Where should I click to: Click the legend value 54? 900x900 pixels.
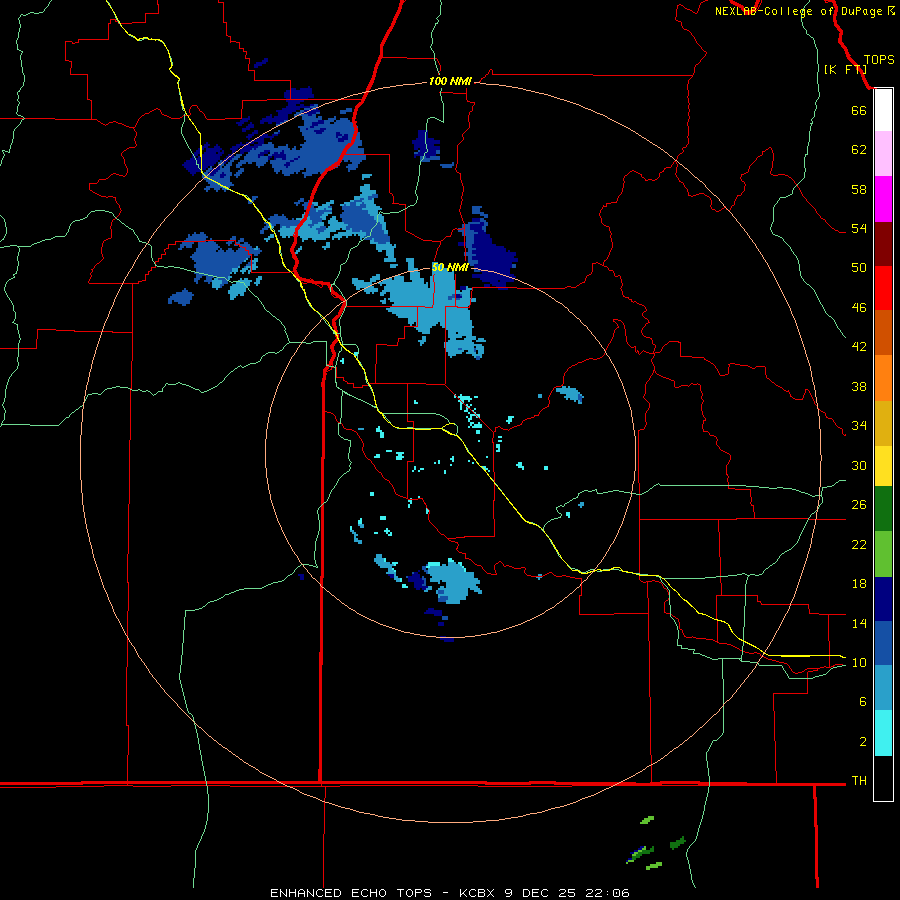(859, 228)
